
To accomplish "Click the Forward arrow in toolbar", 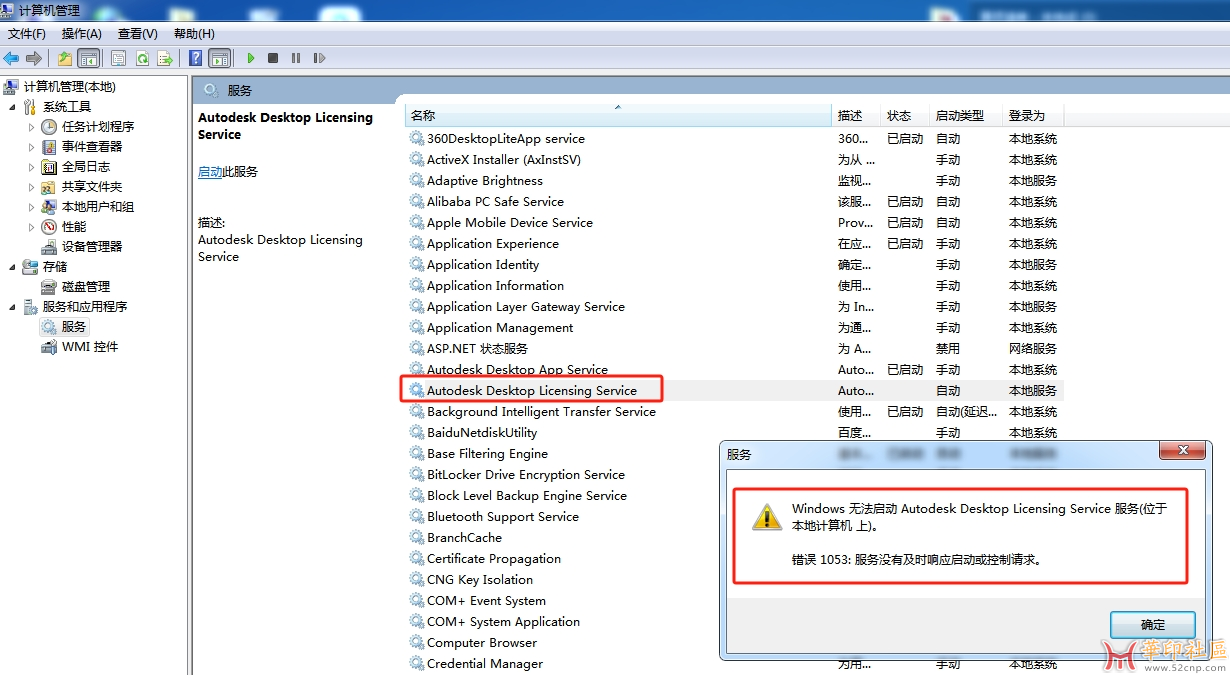I will click(34, 59).
